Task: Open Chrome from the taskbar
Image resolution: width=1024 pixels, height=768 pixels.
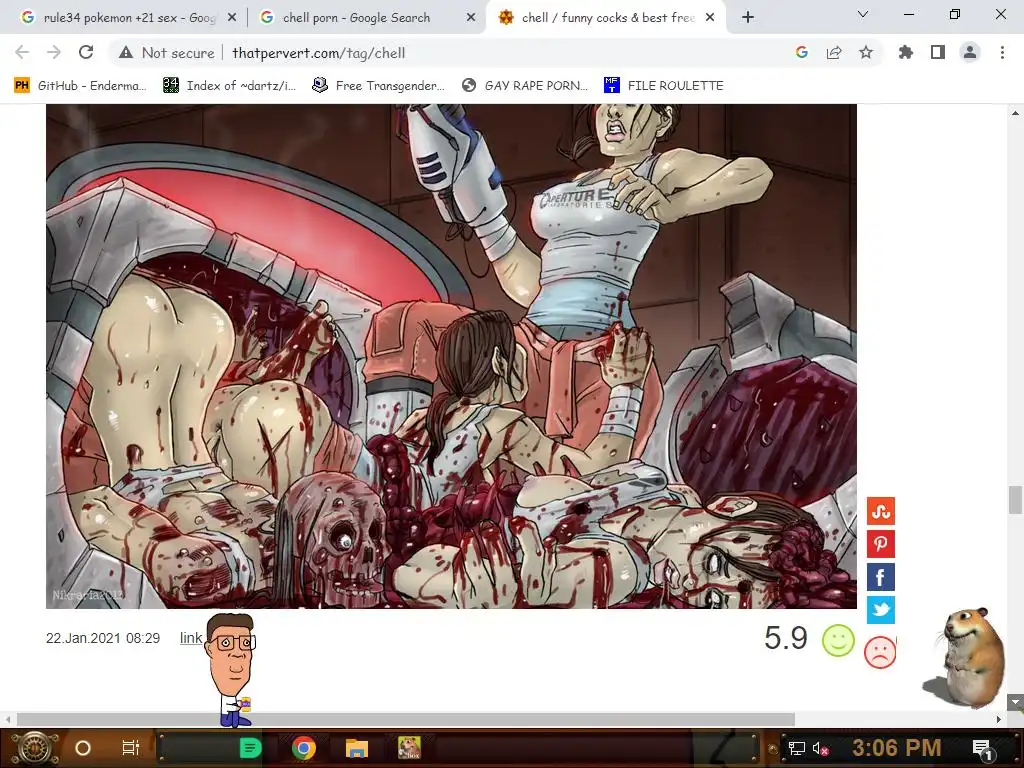Action: pos(304,748)
